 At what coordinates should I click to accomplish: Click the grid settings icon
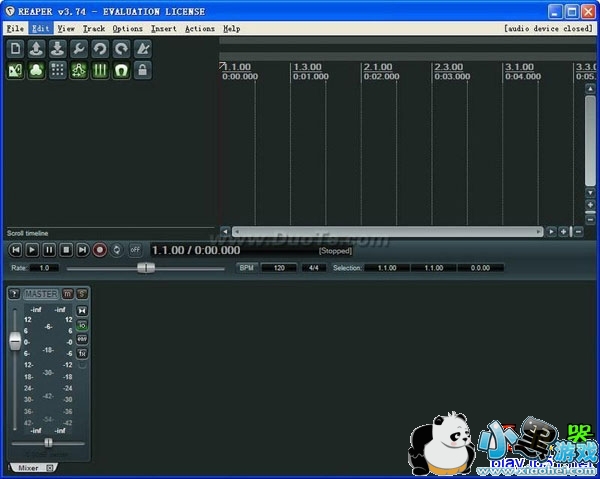pos(58,71)
